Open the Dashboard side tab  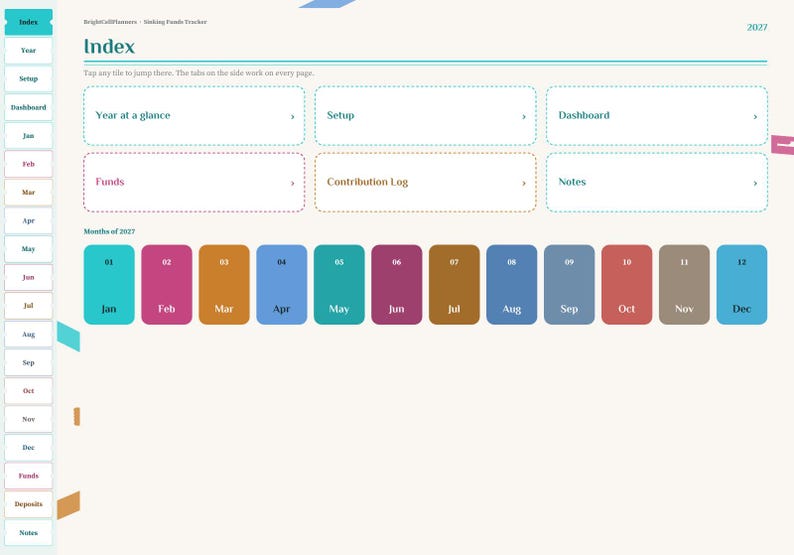click(x=28, y=107)
